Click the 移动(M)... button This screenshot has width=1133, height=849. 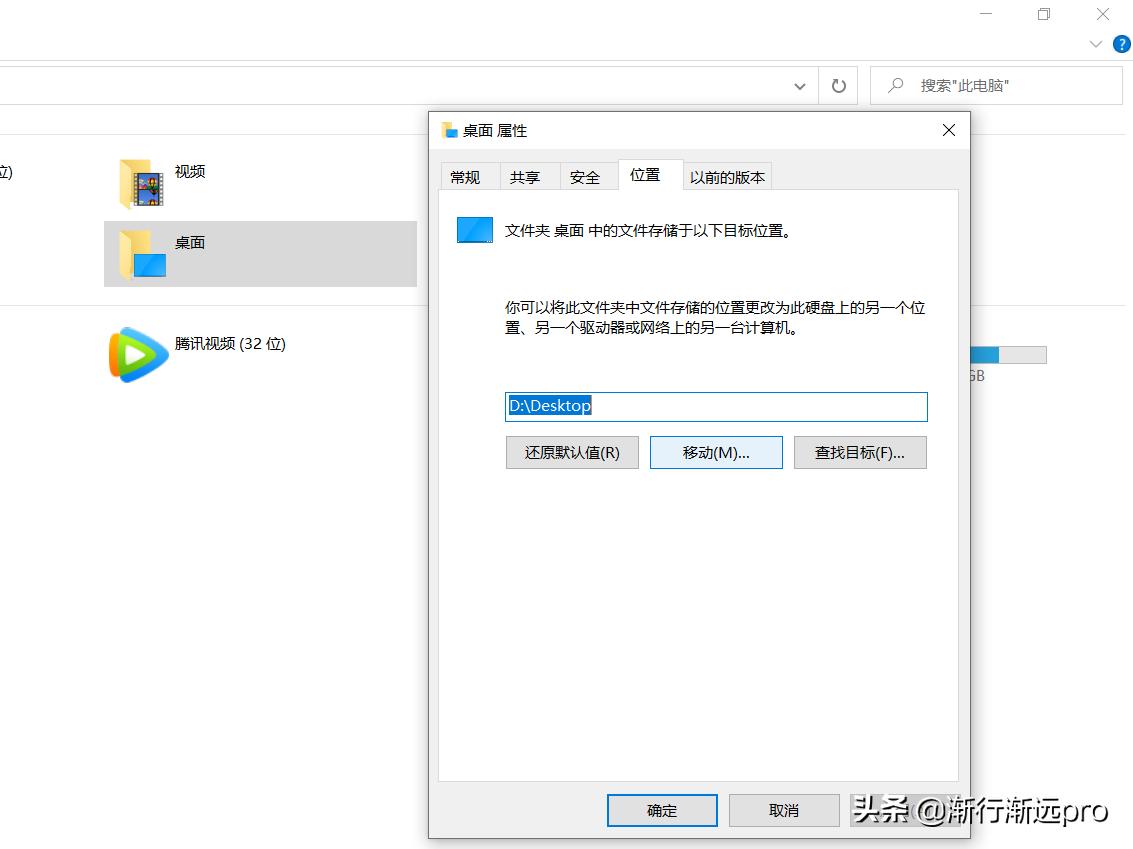(716, 452)
